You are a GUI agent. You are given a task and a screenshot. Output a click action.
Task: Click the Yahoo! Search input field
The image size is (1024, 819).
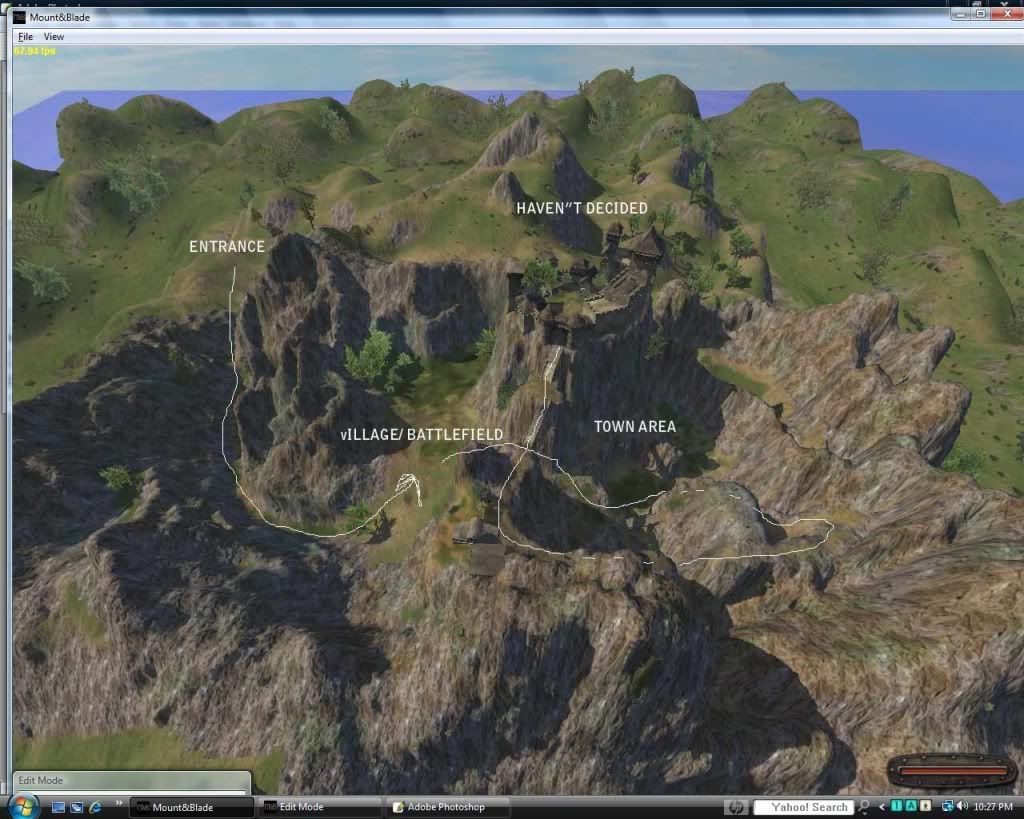point(802,807)
